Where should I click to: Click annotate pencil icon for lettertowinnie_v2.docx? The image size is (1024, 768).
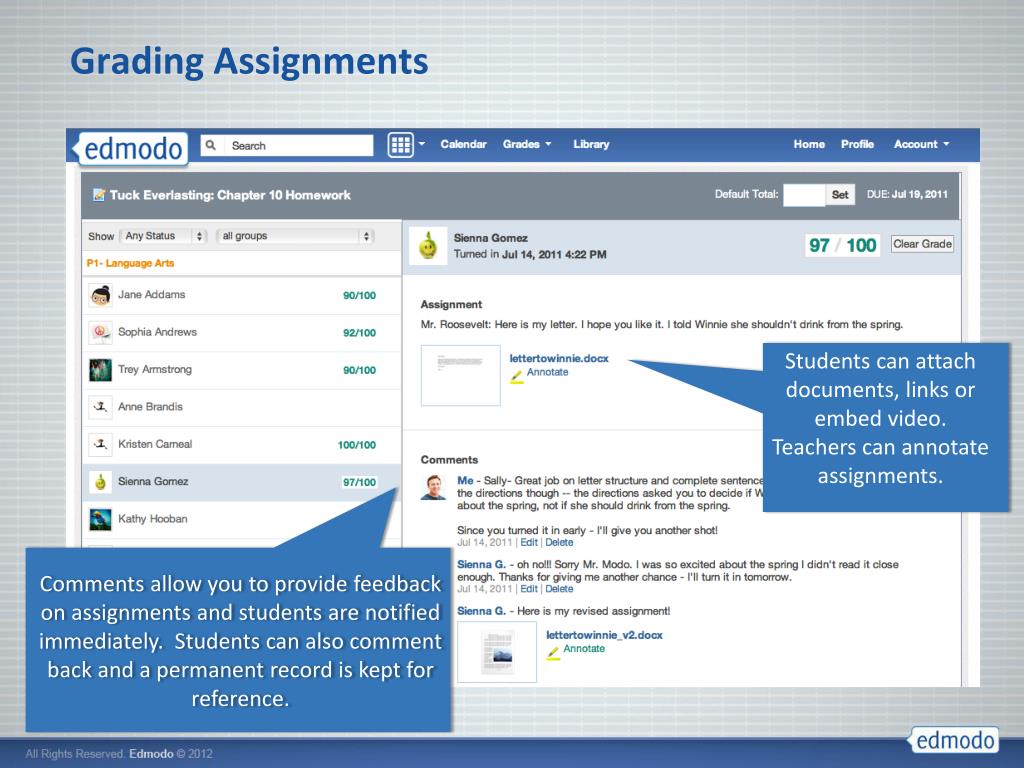[552, 652]
